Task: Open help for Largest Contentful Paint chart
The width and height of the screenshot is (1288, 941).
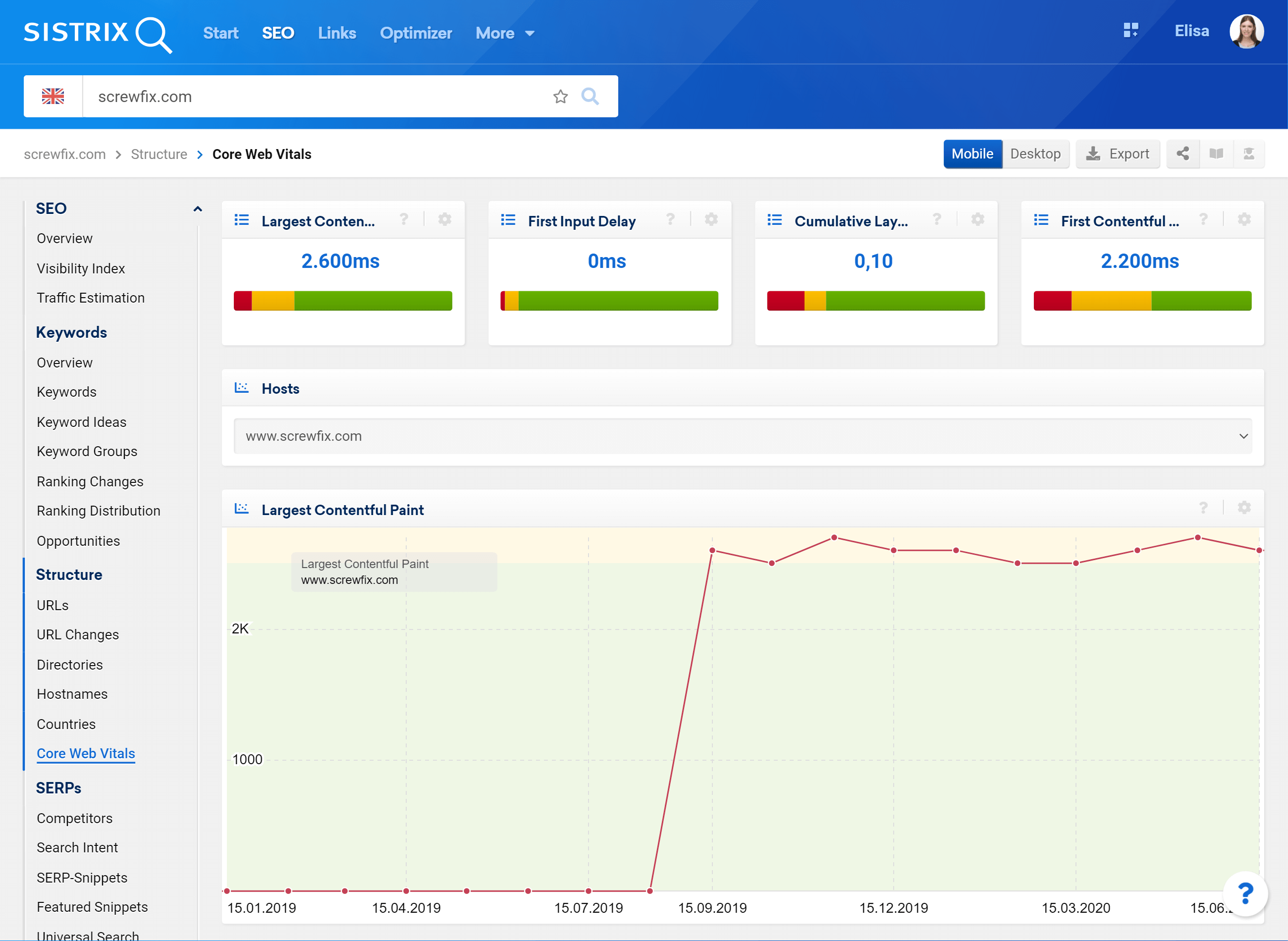Action: 1204,508
